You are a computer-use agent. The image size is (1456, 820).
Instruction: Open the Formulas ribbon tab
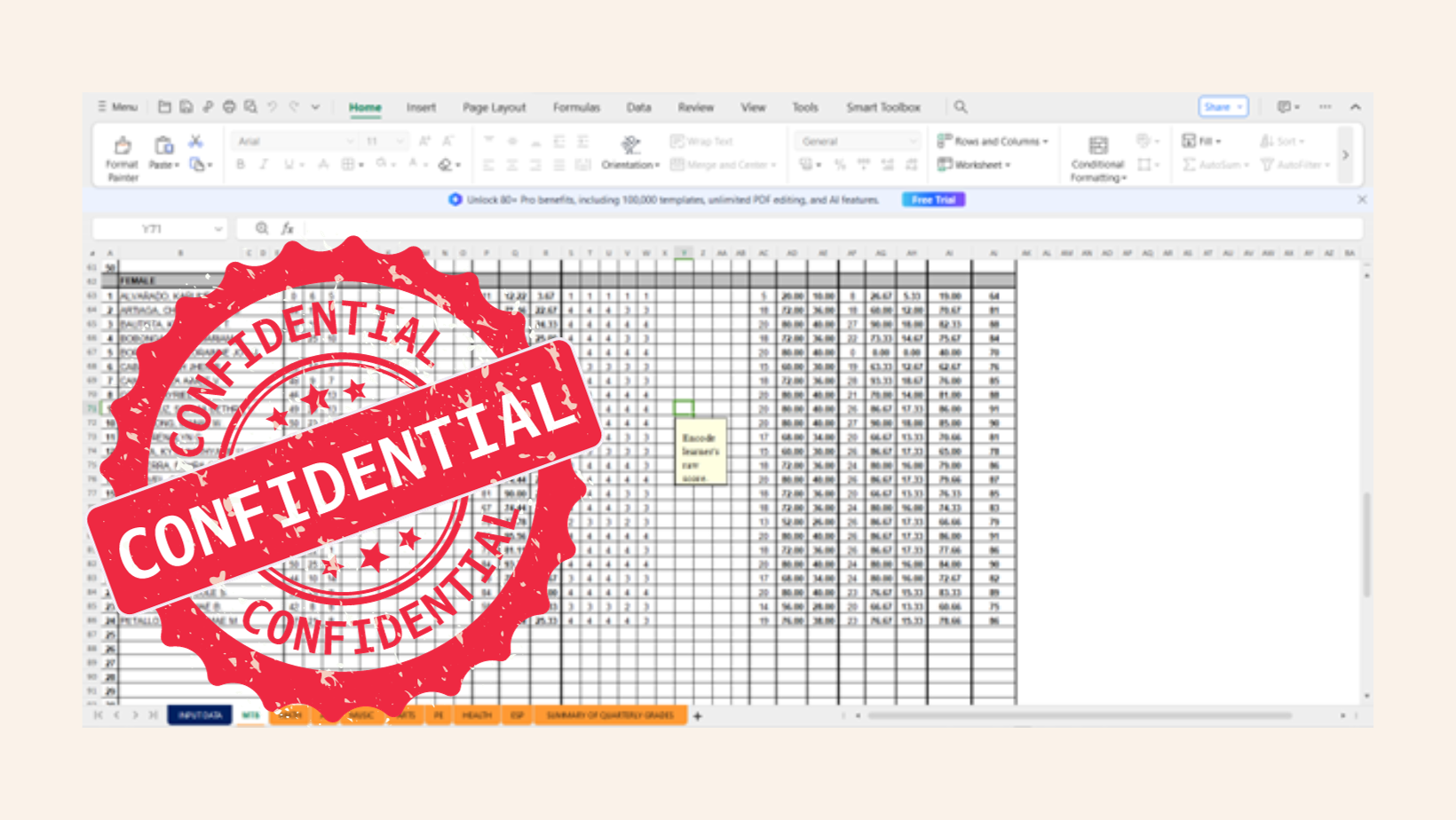tap(576, 107)
